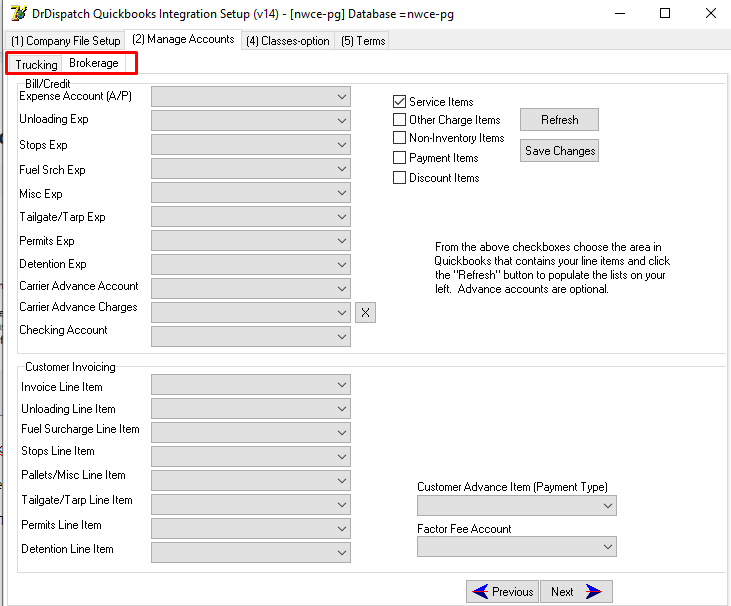Screen dimensions: 731x606
Task: Select the Brokerage sub-tab
Action: point(94,63)
